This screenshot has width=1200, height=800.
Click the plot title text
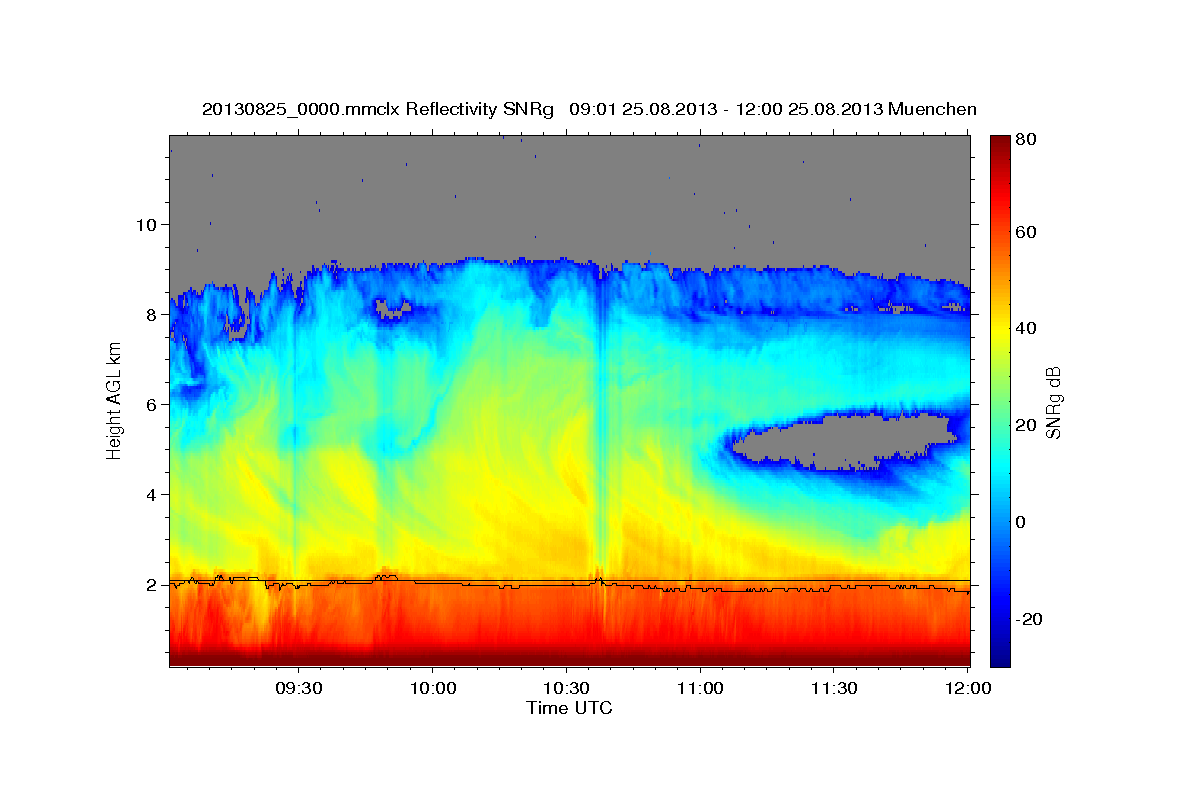coord(589,109)
